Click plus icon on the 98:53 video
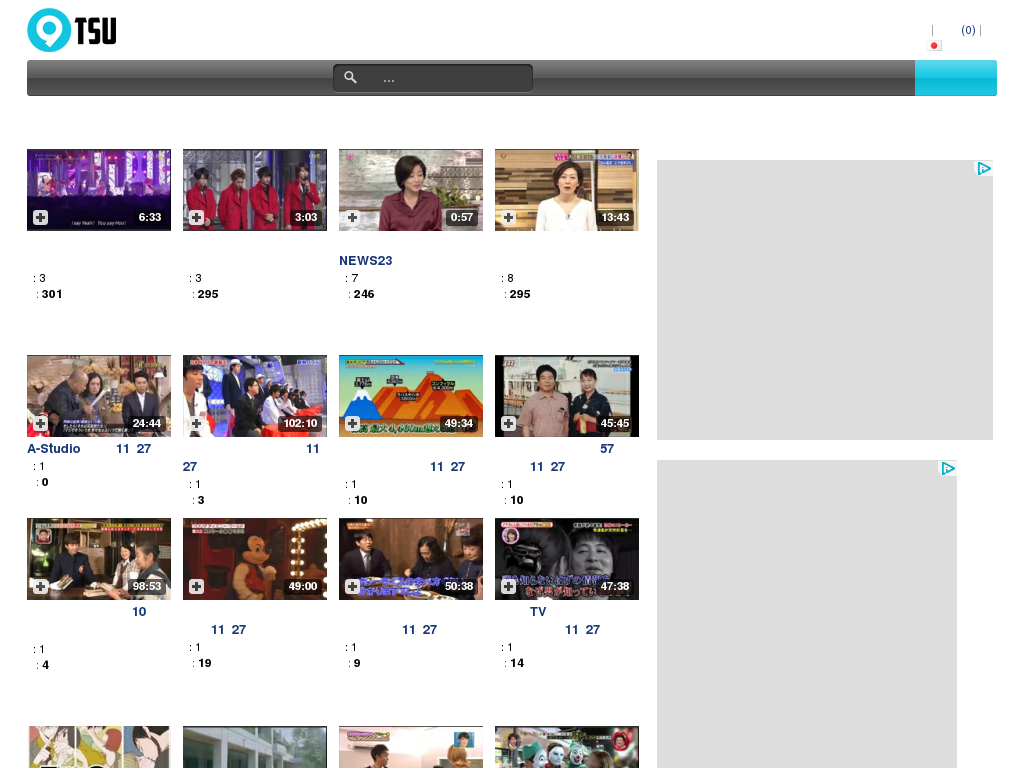The height and width of the screenshot is (768, 1024). click(x=40, y=586)
